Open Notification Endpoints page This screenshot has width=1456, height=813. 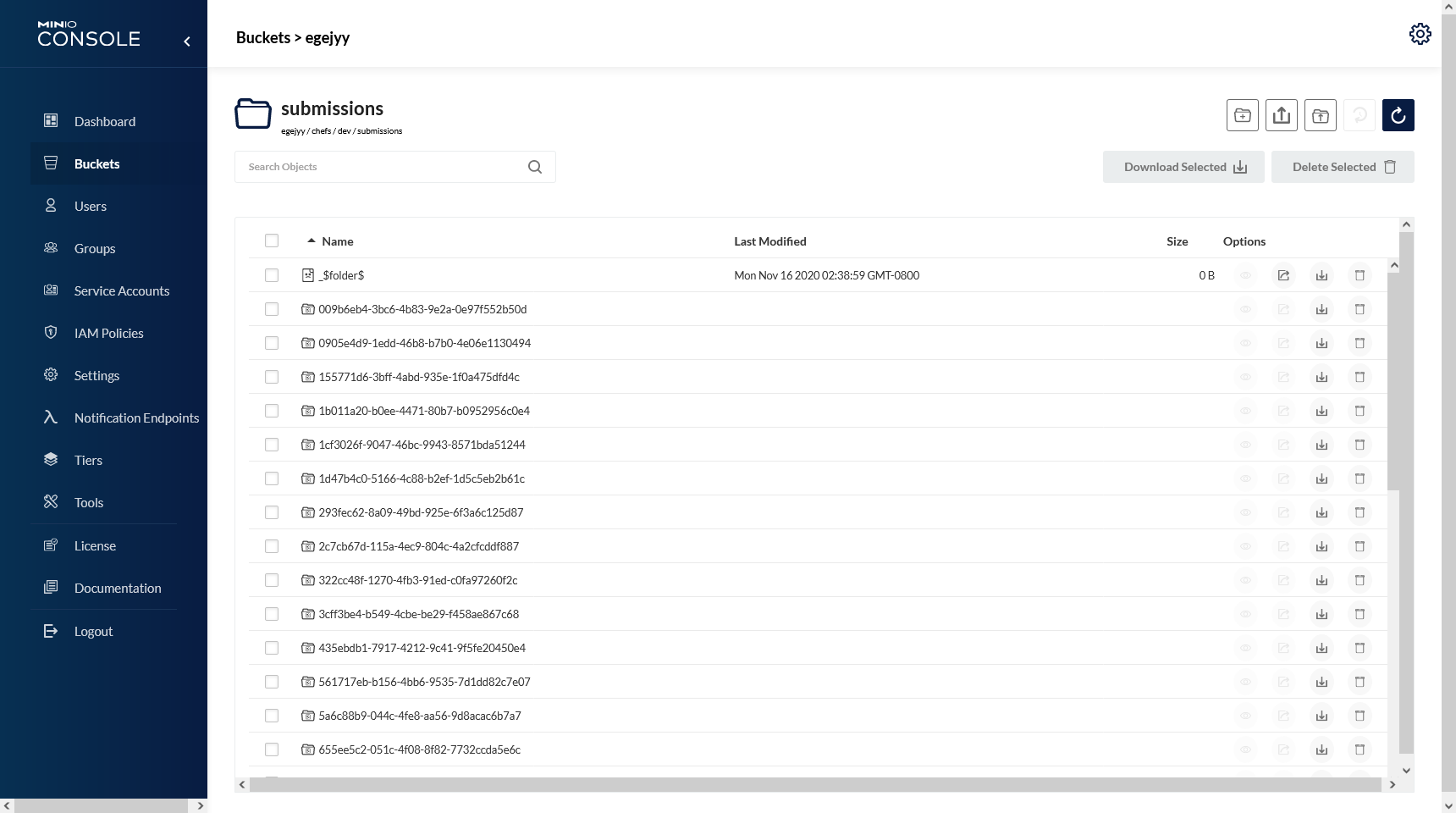[119, 418]
